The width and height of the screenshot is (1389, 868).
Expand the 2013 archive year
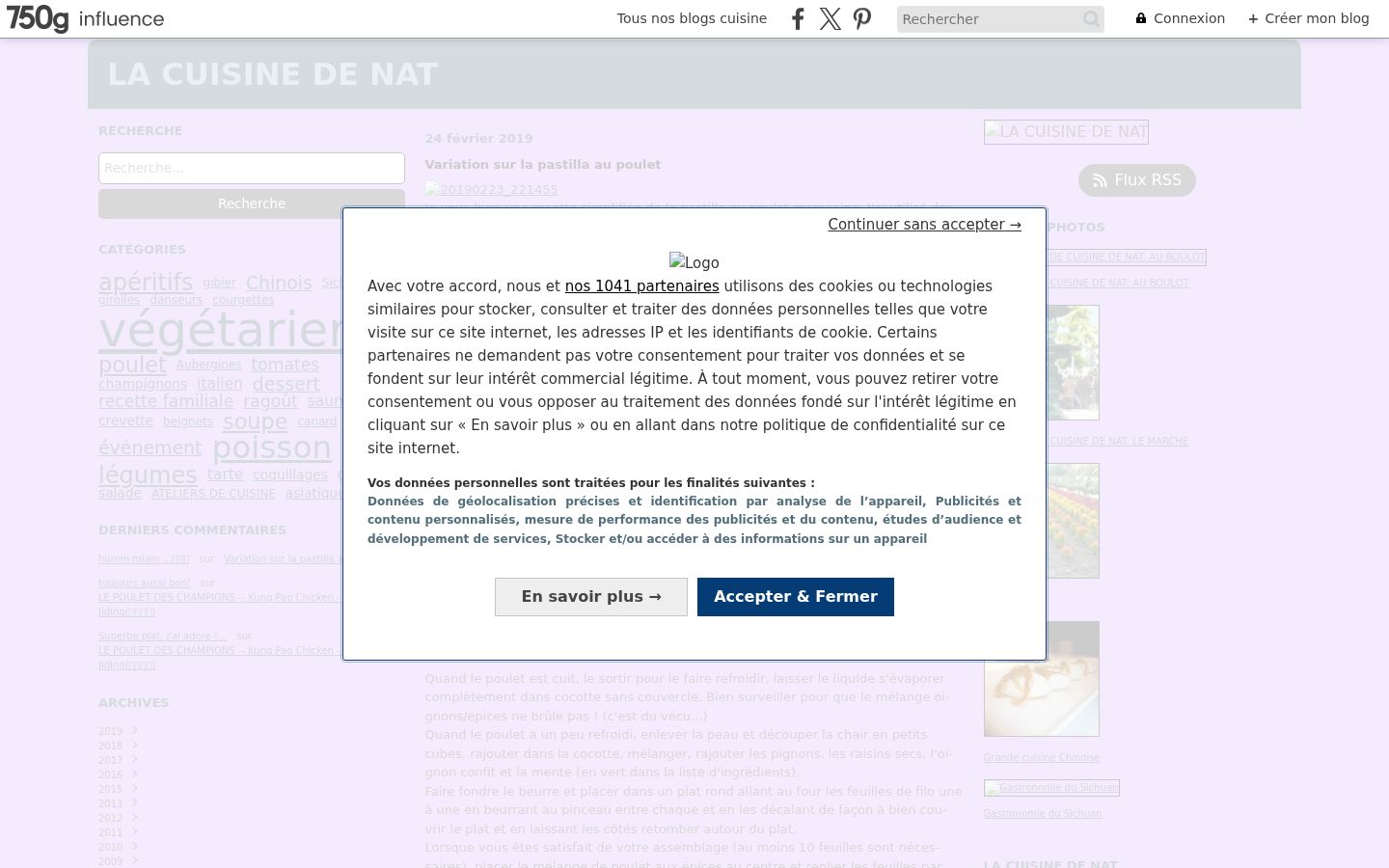point(135,802)
